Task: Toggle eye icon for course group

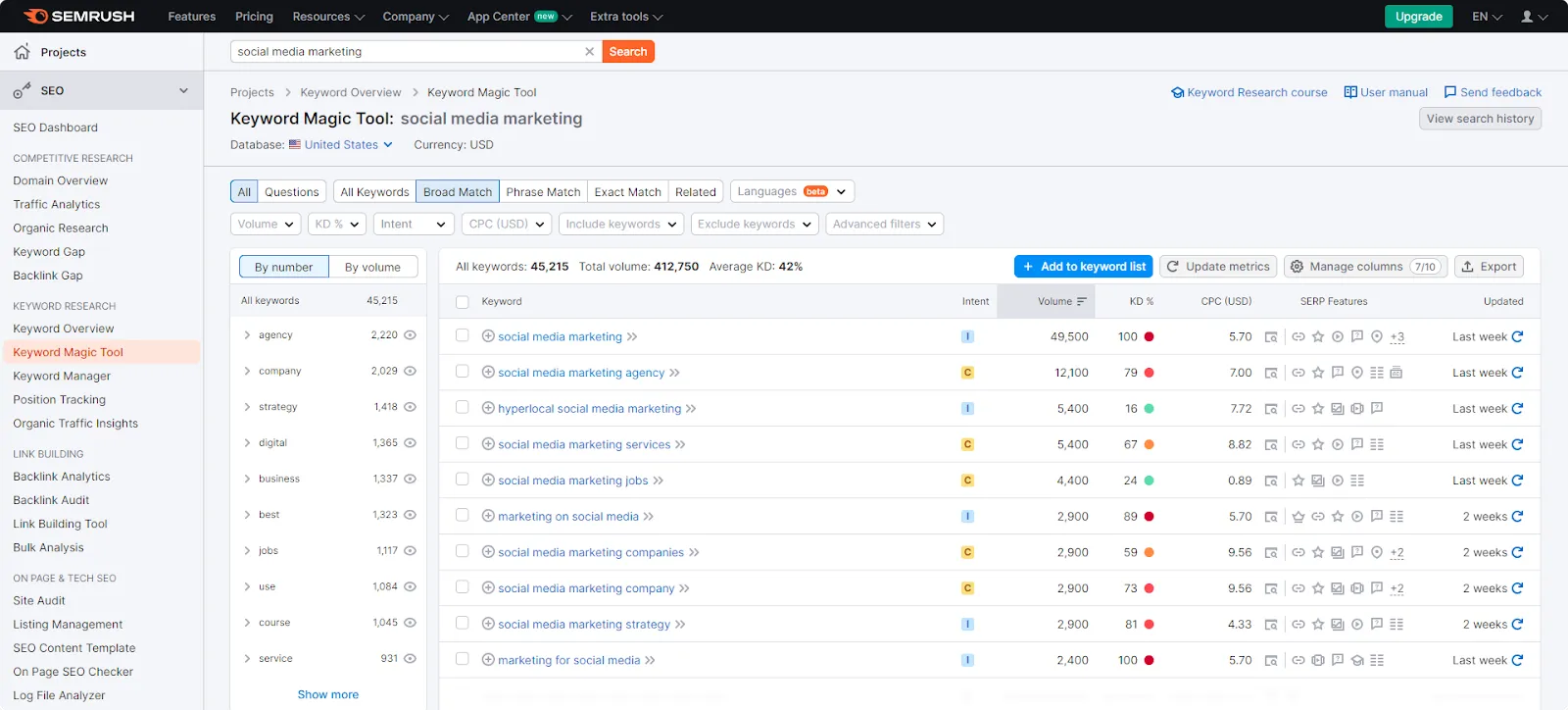Action: click(410, 622)
